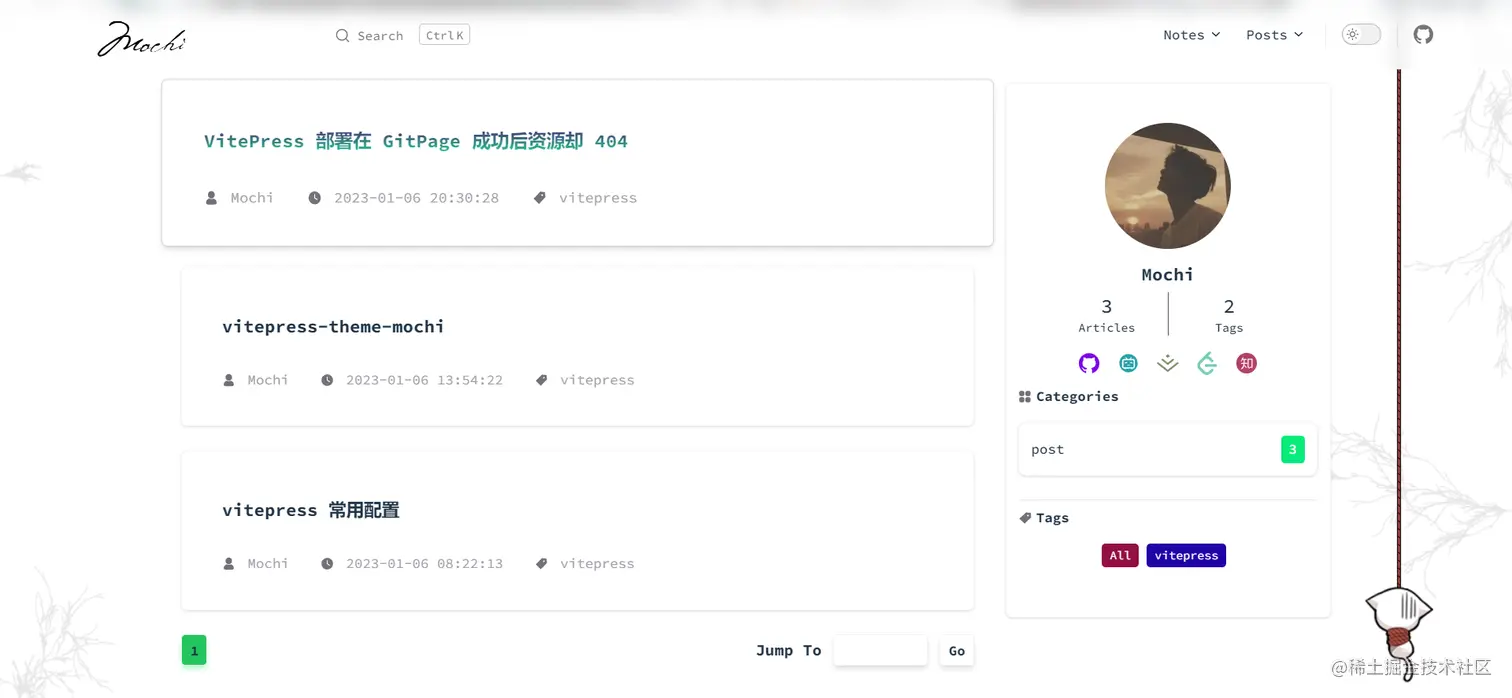Open the post about GitPage 404 resources
1512x698 pixels.
pos(416,141)
